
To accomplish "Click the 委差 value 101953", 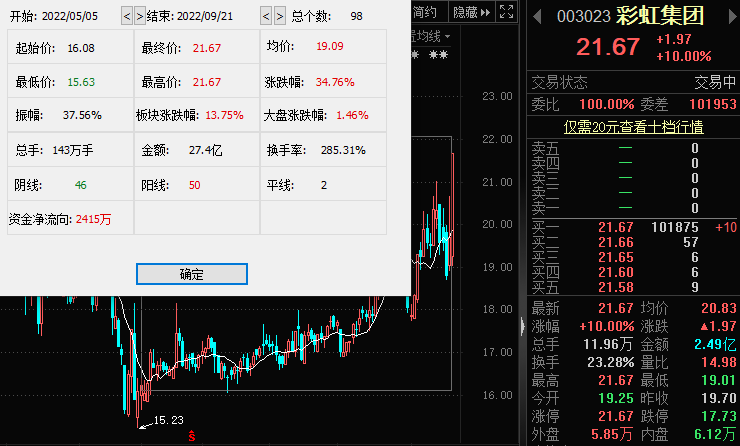I will pyautogui.click(x=713, y=104).
